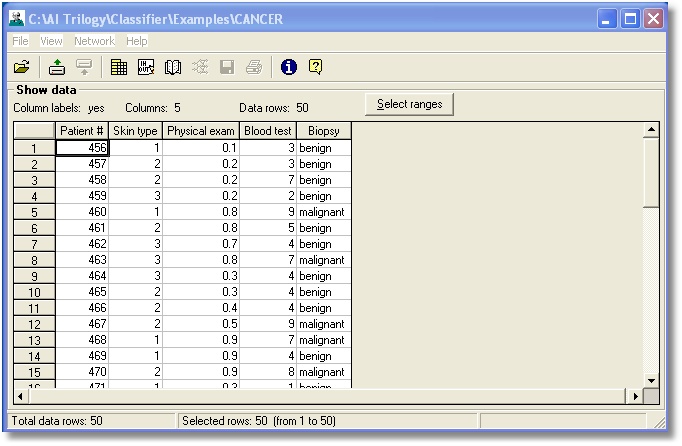The height and width of the screenshot is (446, 682).
Task: Open the Help menu
Action: coord(137,41)
